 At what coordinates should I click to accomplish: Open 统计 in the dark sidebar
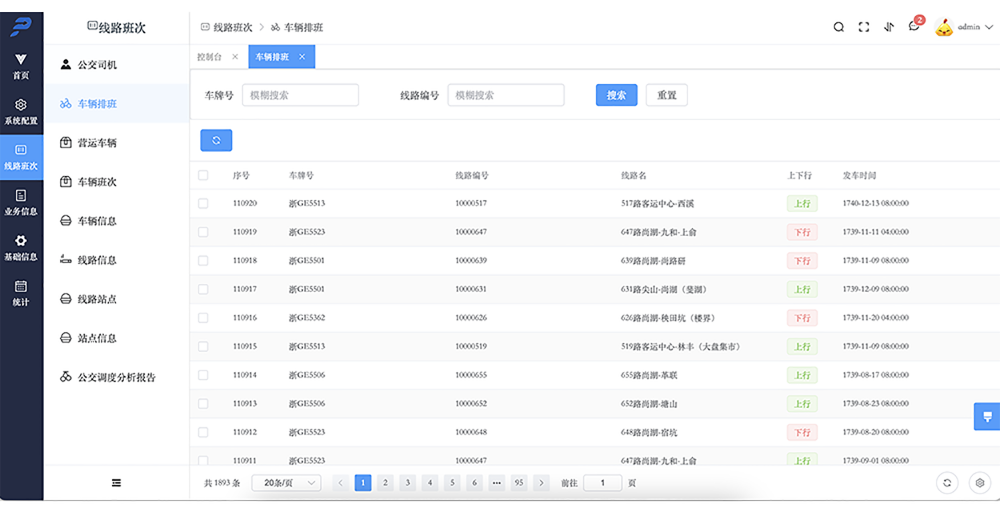(21, 293)
